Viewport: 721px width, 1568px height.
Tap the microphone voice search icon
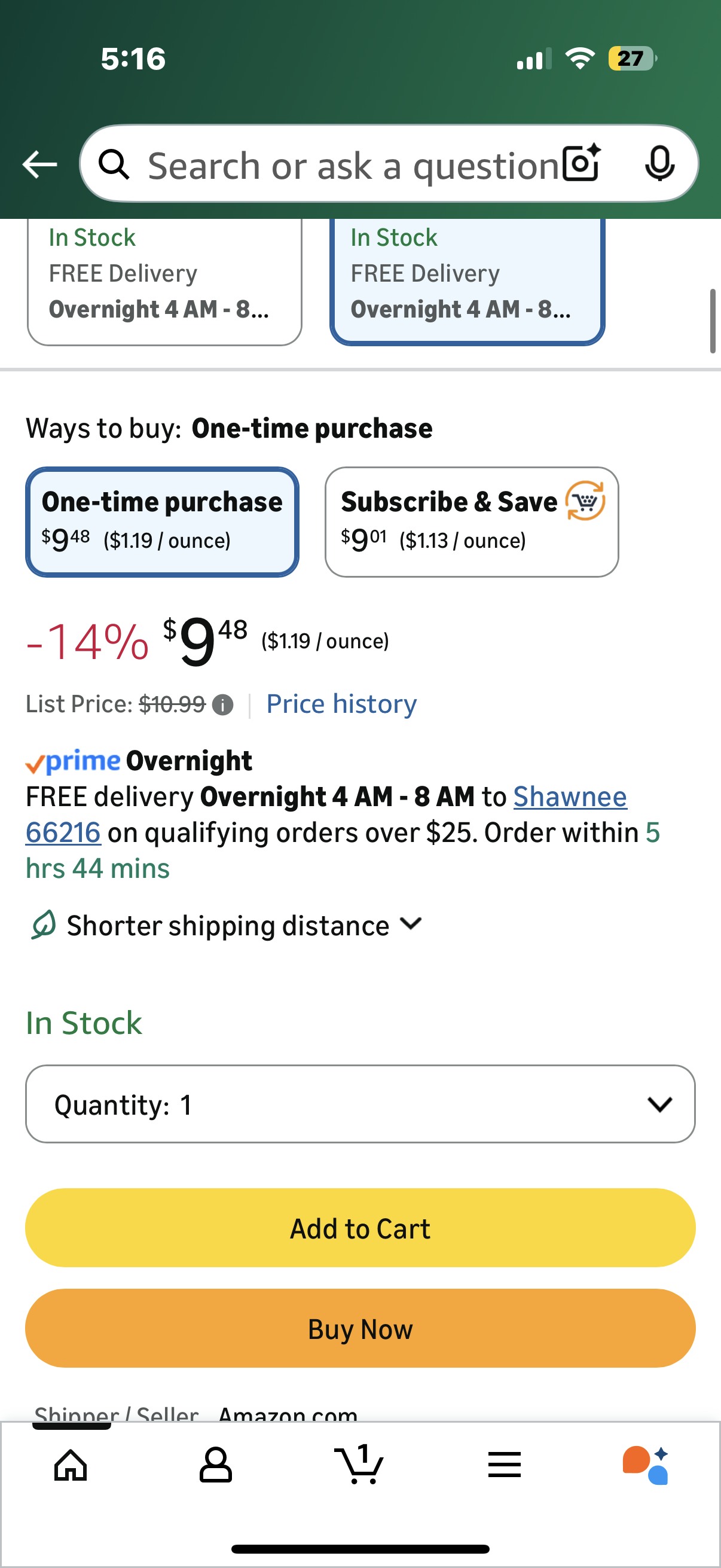click(x=659, y=163)
